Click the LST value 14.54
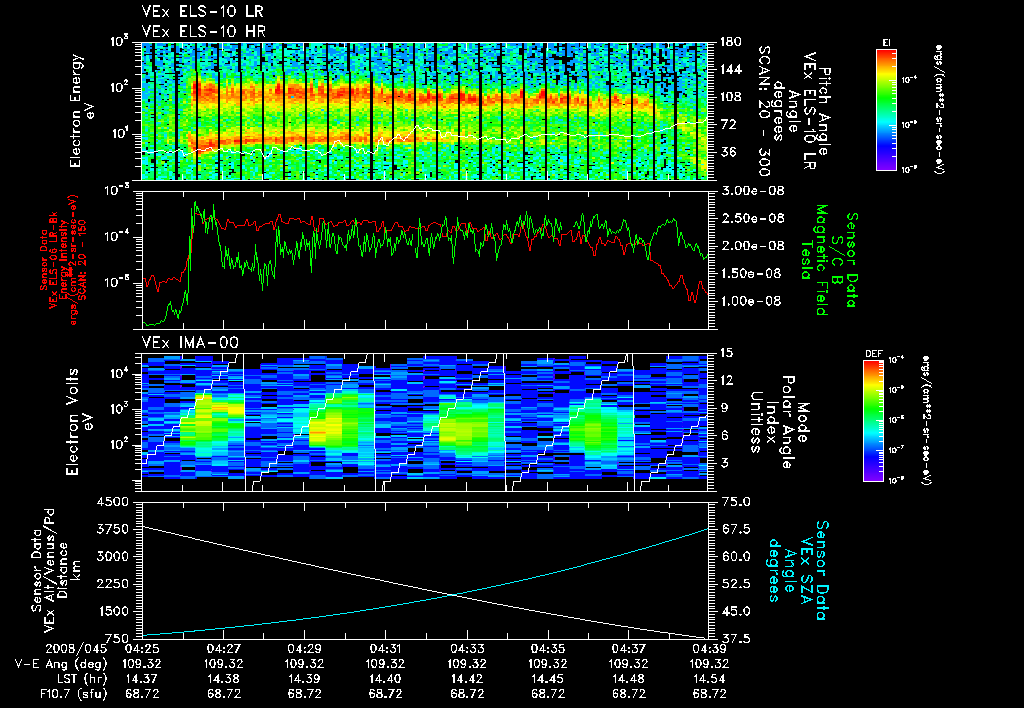 tap(709, 679)
